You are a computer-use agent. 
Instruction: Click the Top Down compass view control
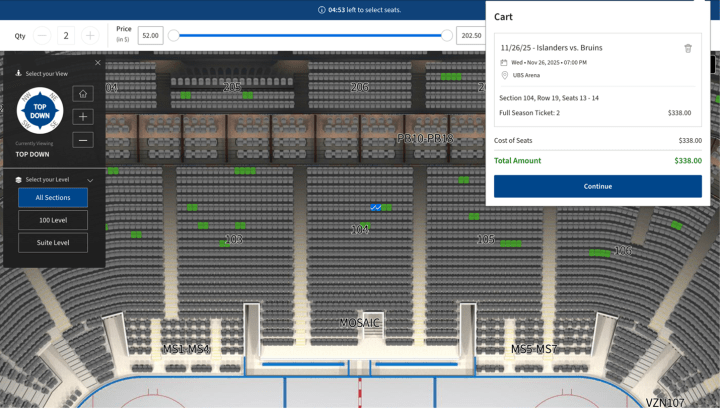click(x=40, y=111)
